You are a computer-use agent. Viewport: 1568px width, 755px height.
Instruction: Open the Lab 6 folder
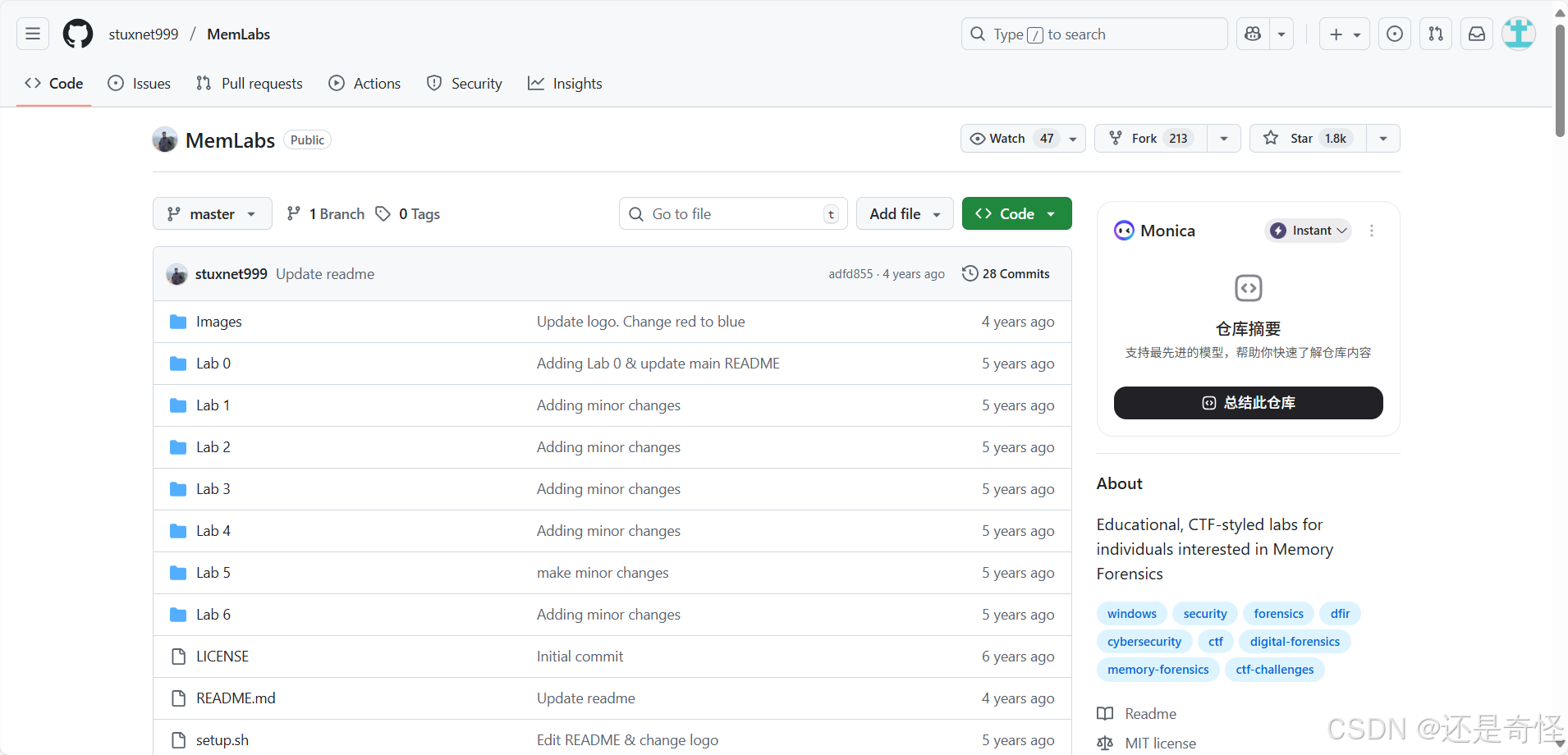pos(213,615)
